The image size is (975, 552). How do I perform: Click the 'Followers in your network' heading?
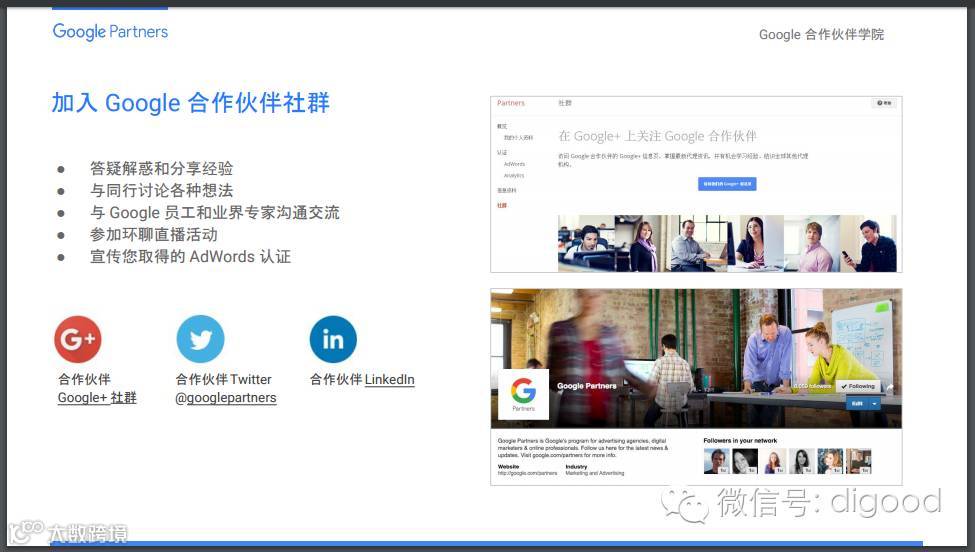click(x=740, y=441)
